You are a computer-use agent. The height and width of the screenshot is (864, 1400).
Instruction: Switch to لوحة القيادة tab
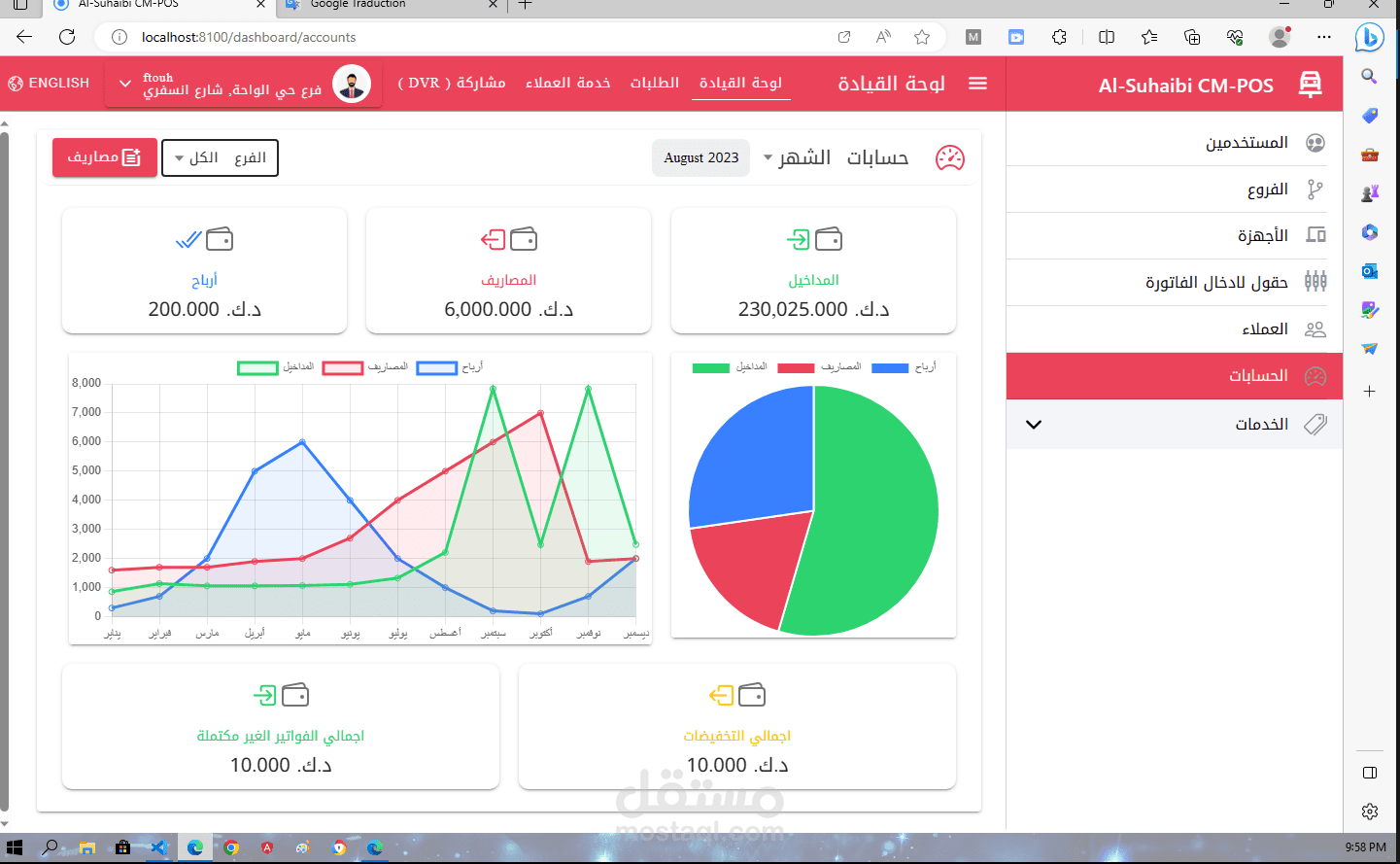pos(740,83)
